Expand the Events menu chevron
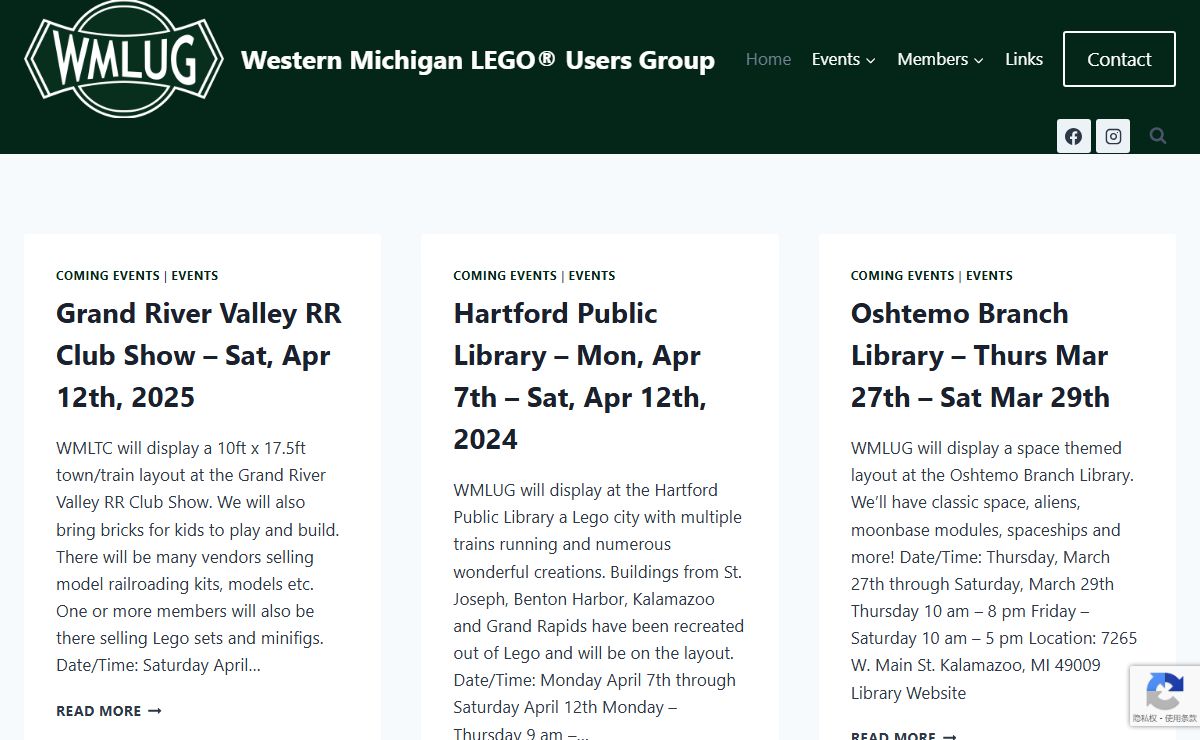 coord(871,61)
